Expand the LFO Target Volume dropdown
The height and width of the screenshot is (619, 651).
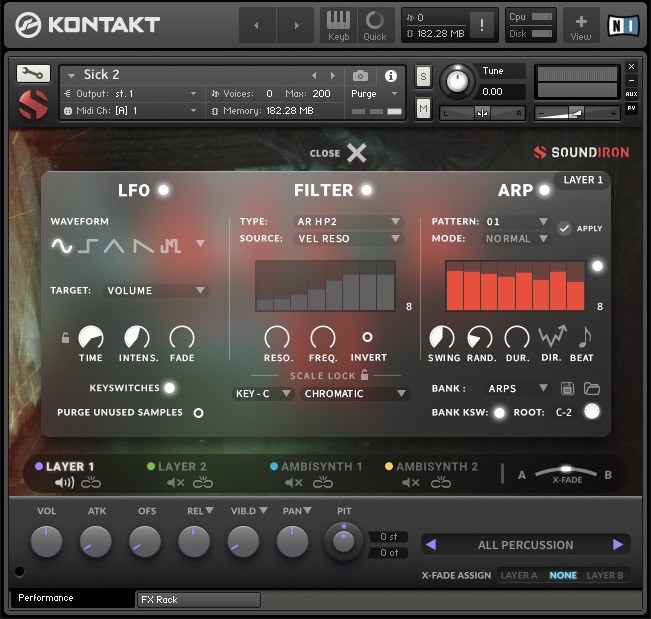click(156, 291)
